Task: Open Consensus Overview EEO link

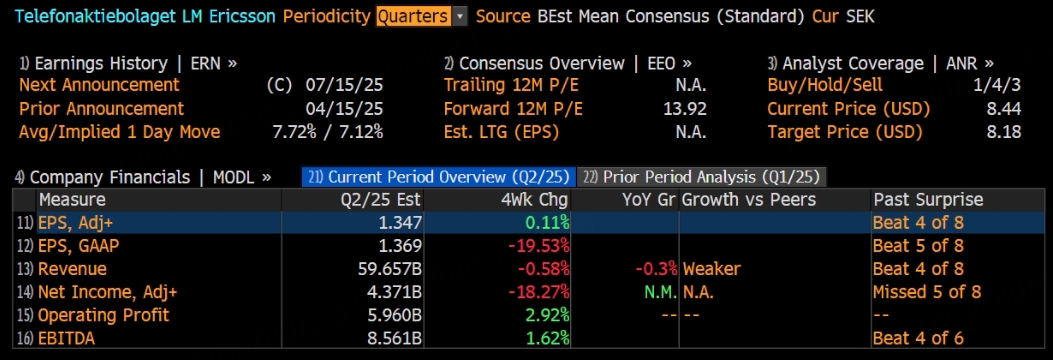Action: point(567,64)
